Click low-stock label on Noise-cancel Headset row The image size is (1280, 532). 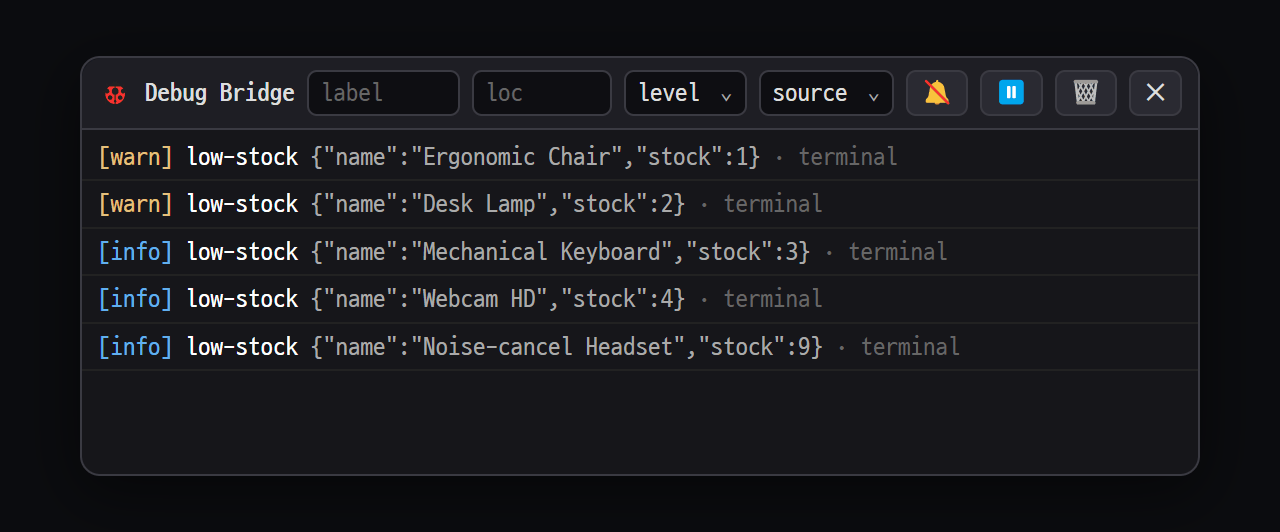pos(243,347)
